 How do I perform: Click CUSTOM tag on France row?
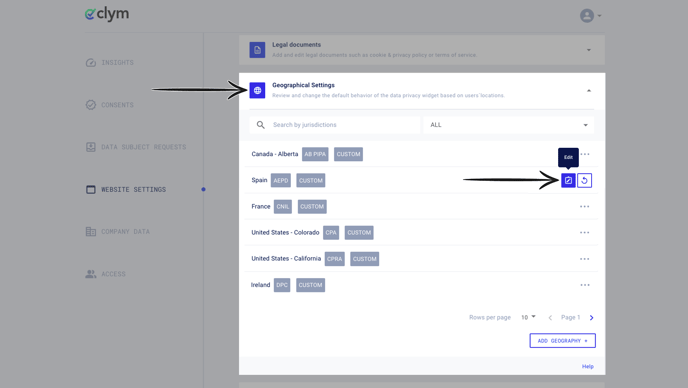[x=312, y=207]
